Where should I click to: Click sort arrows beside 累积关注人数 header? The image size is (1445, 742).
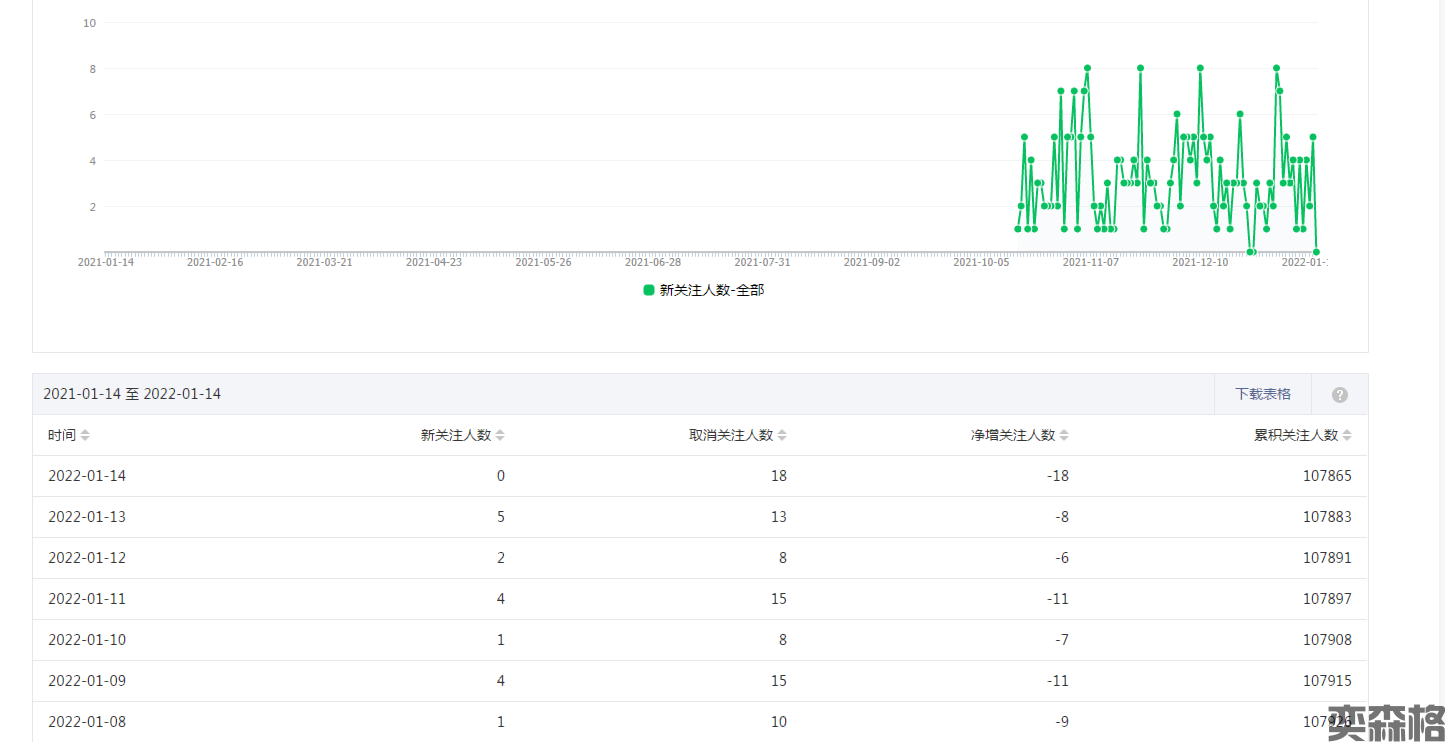[x=1347, y=435]
